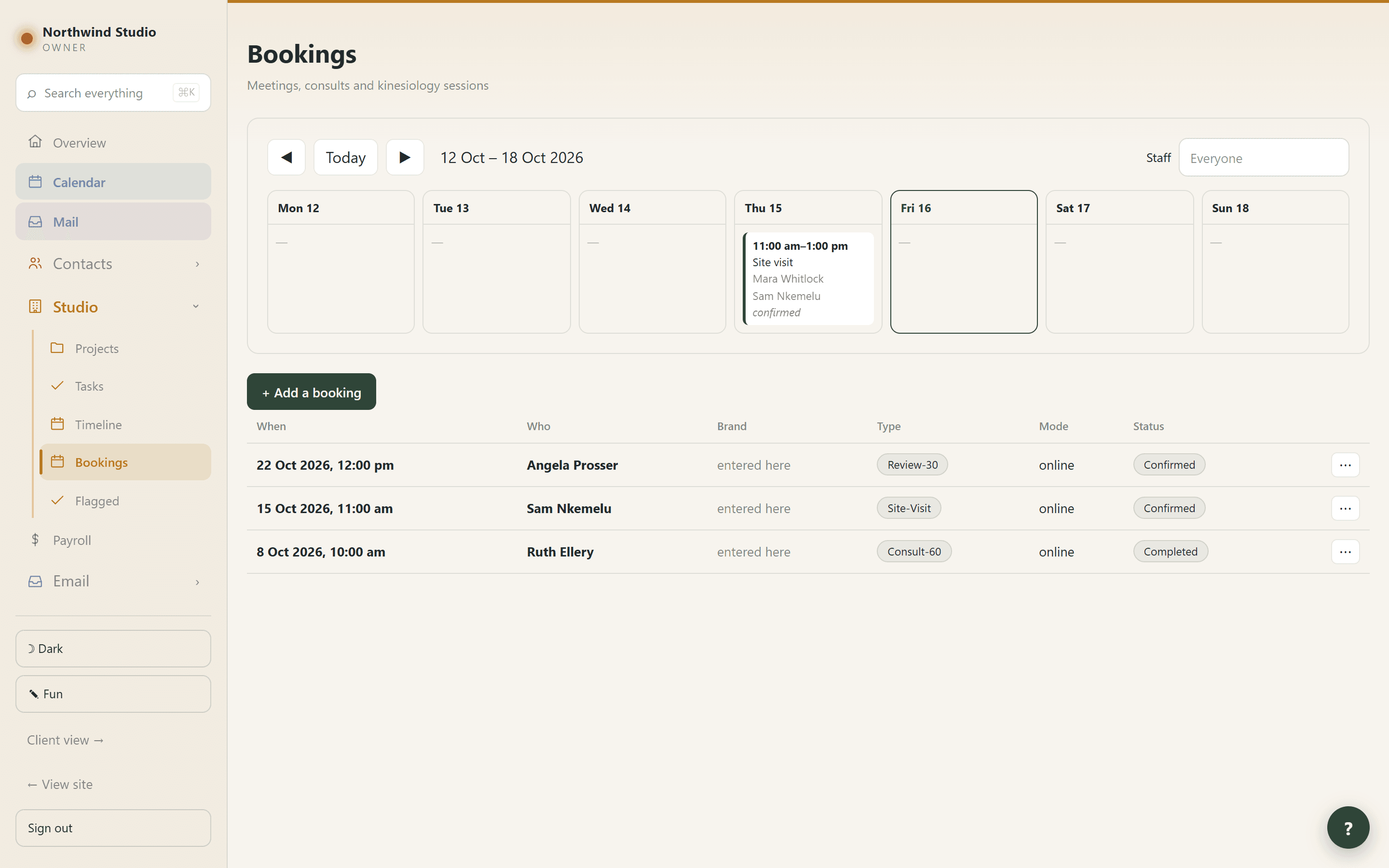
Task: Open the round help question-mark button
Action: pyautogui.click(x=1348, y=827)
